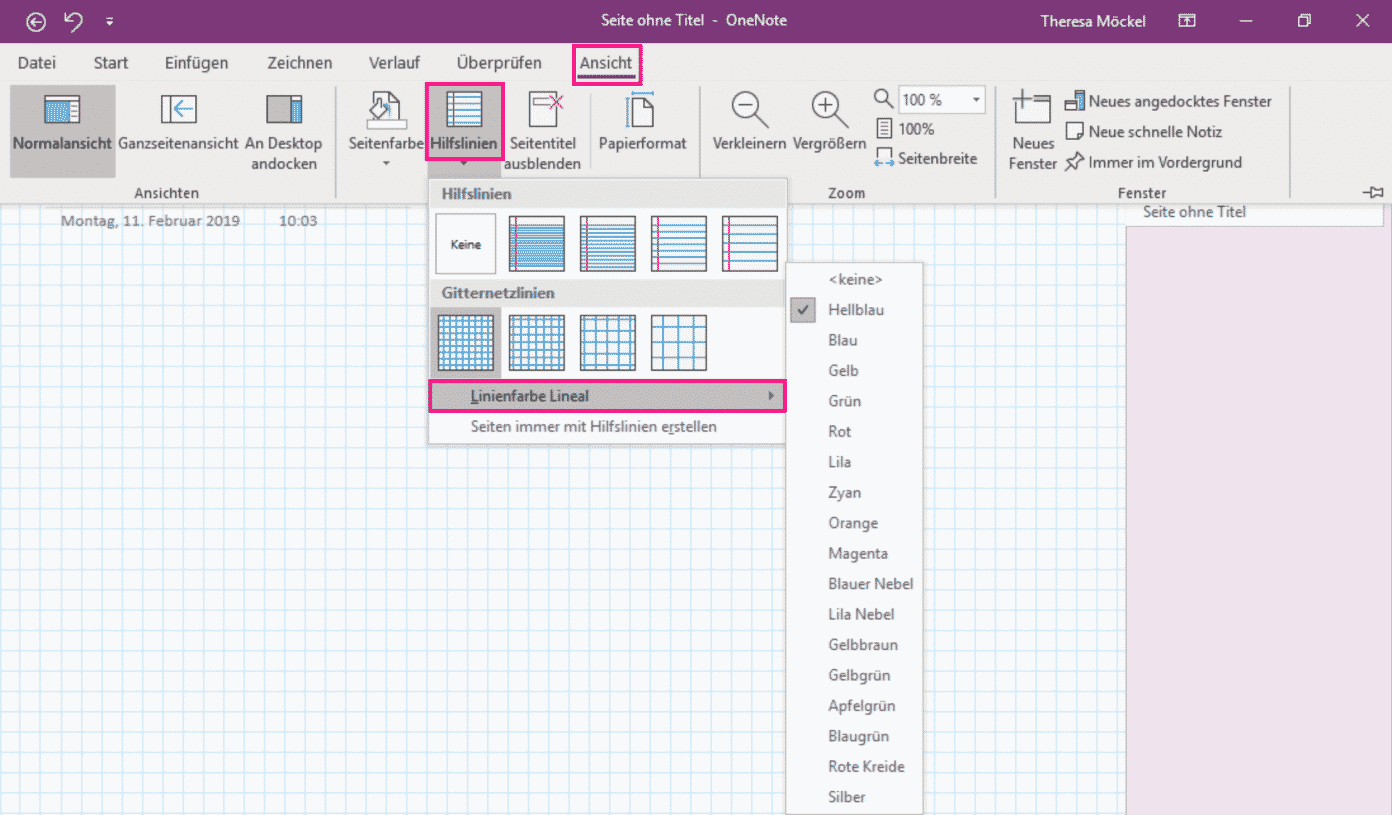The height and width of the screenshot is (815, 1392).
Task: Click the Vergrößern zoom icon
Action: [x=828, y=110]
